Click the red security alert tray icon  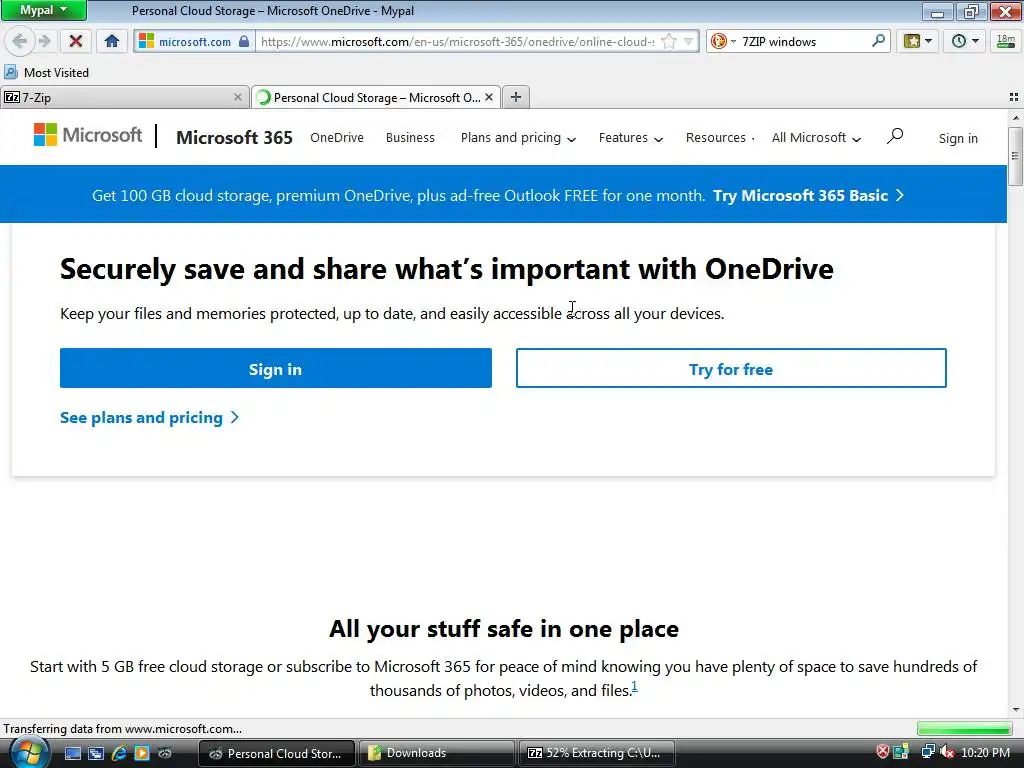(x=882, y=752)
